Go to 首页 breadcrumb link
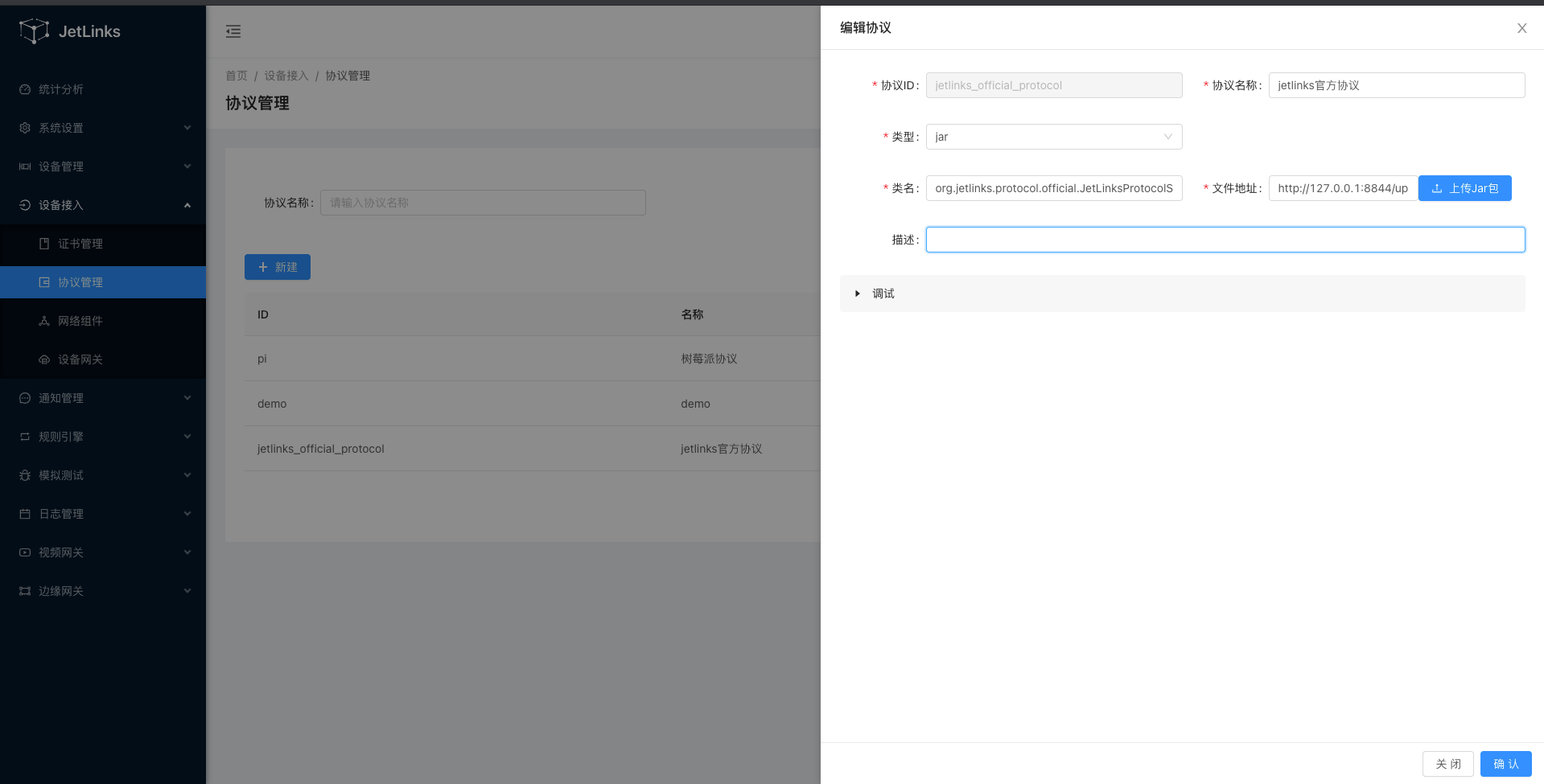 click(x=237, y=76)
